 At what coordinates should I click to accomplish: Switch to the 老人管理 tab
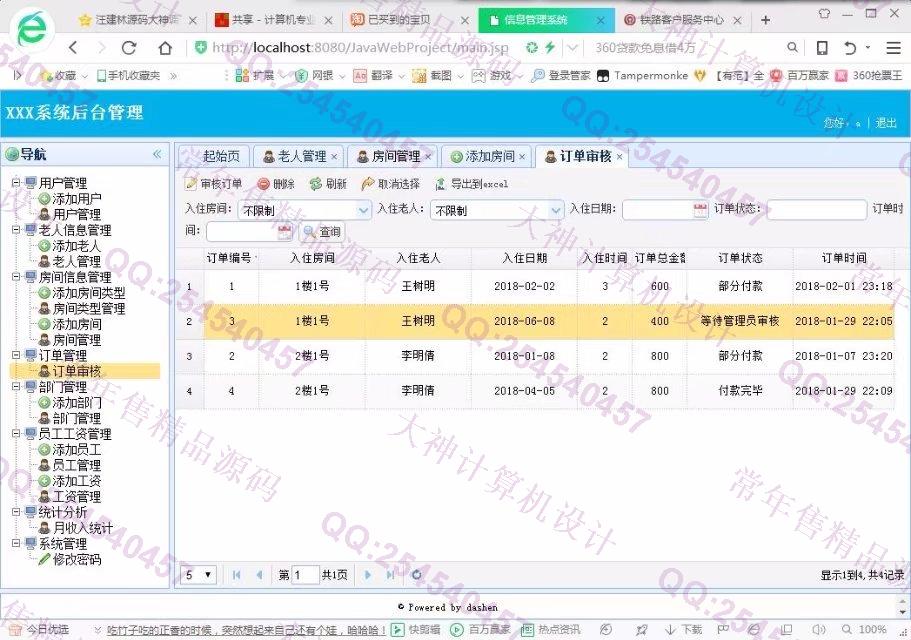[295, 156]
